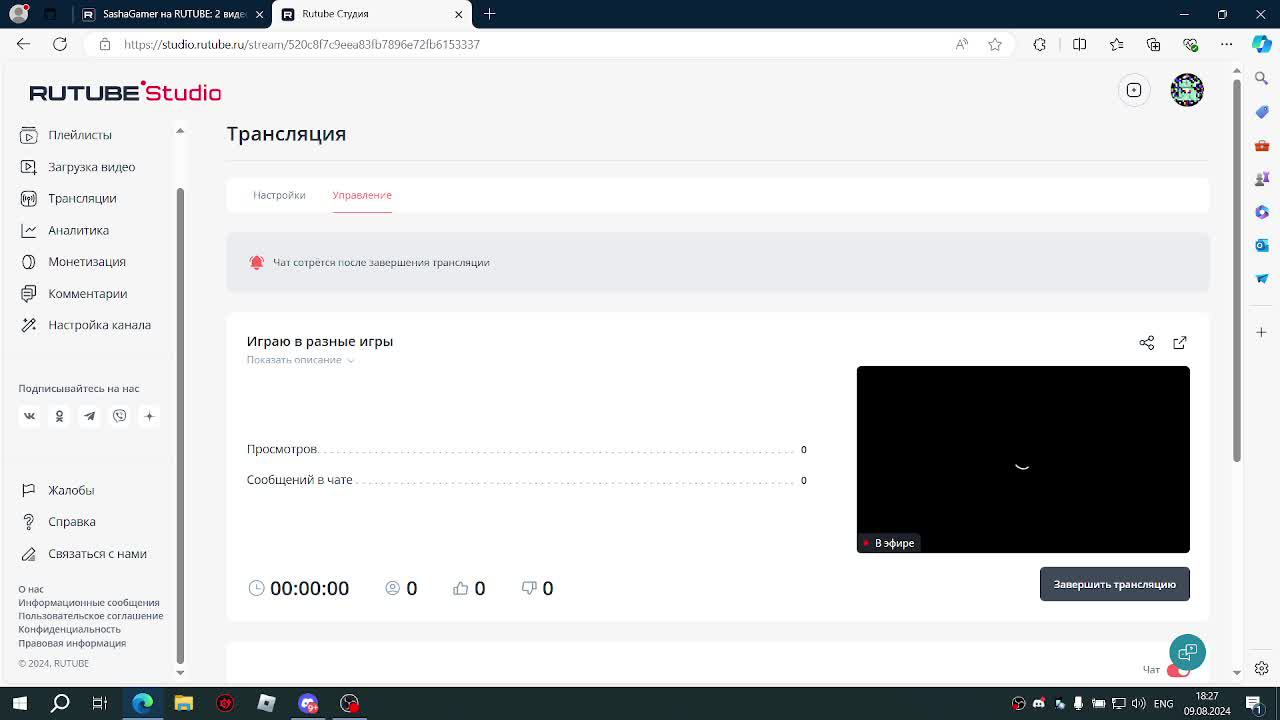This screenshot has height=720, width=1280.
Task: Open Настройка канала
Action: click(x=86, y=325)
